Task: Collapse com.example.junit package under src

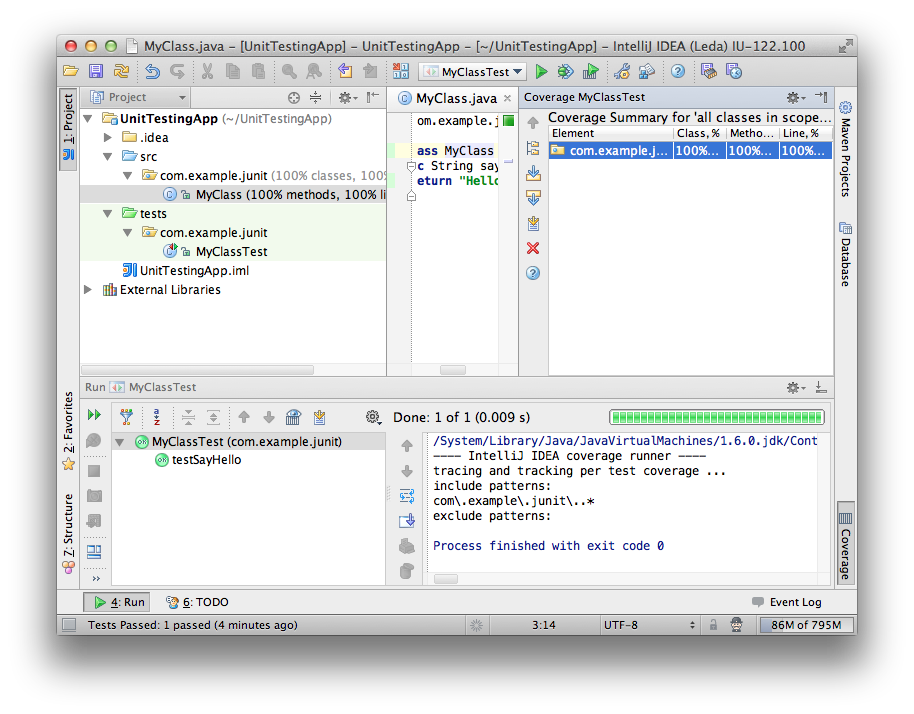Action: tap(128, 175)
